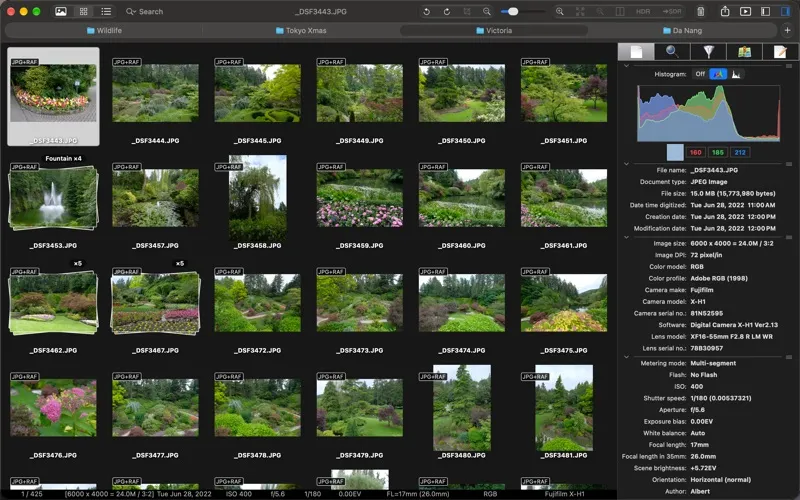This screenshot has width=800, height=500.
Task: Open the file info inspector tab
Action: pyautogui.click(x=636, y=52)
